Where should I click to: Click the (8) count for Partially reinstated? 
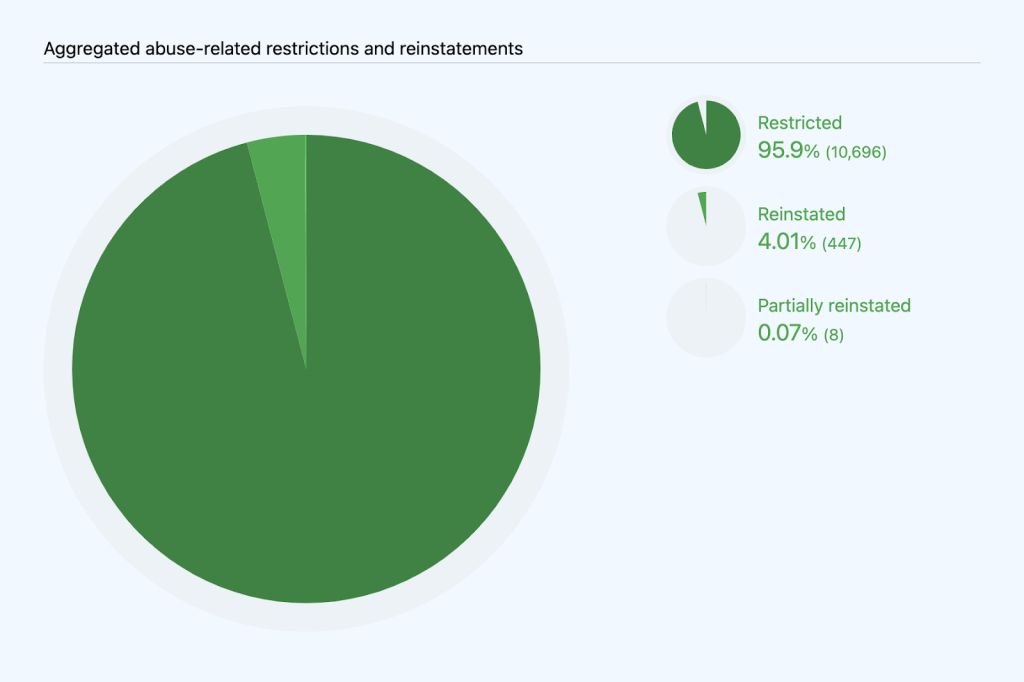(x=833, y=334)
